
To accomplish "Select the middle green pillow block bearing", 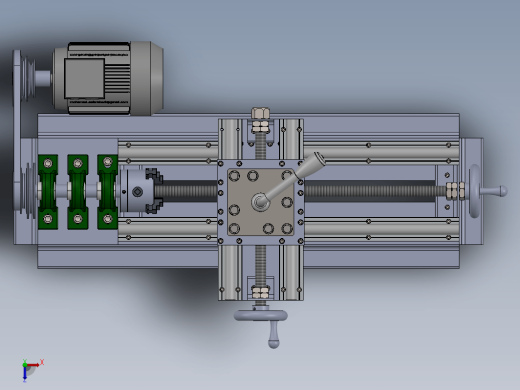I will pyautogui.click(x=78, y=192).
